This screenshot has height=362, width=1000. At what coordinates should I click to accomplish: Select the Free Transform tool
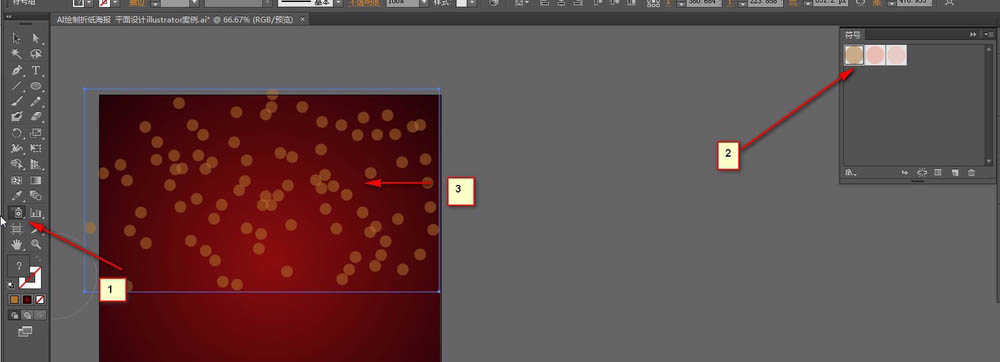click(36, 148)
